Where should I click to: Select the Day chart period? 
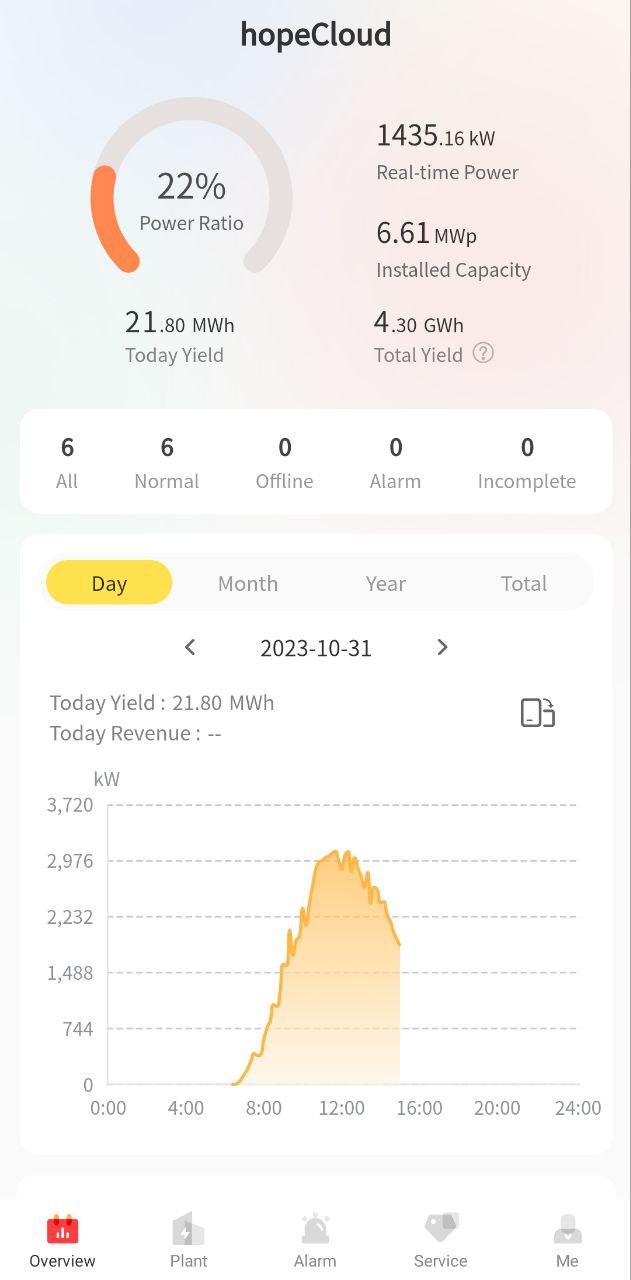(109, 583)
